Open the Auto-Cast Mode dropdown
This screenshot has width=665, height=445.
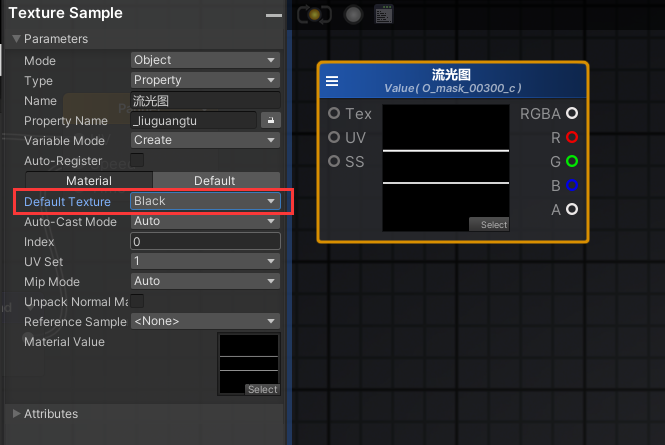pyautogui.click(x=205, y=221)
